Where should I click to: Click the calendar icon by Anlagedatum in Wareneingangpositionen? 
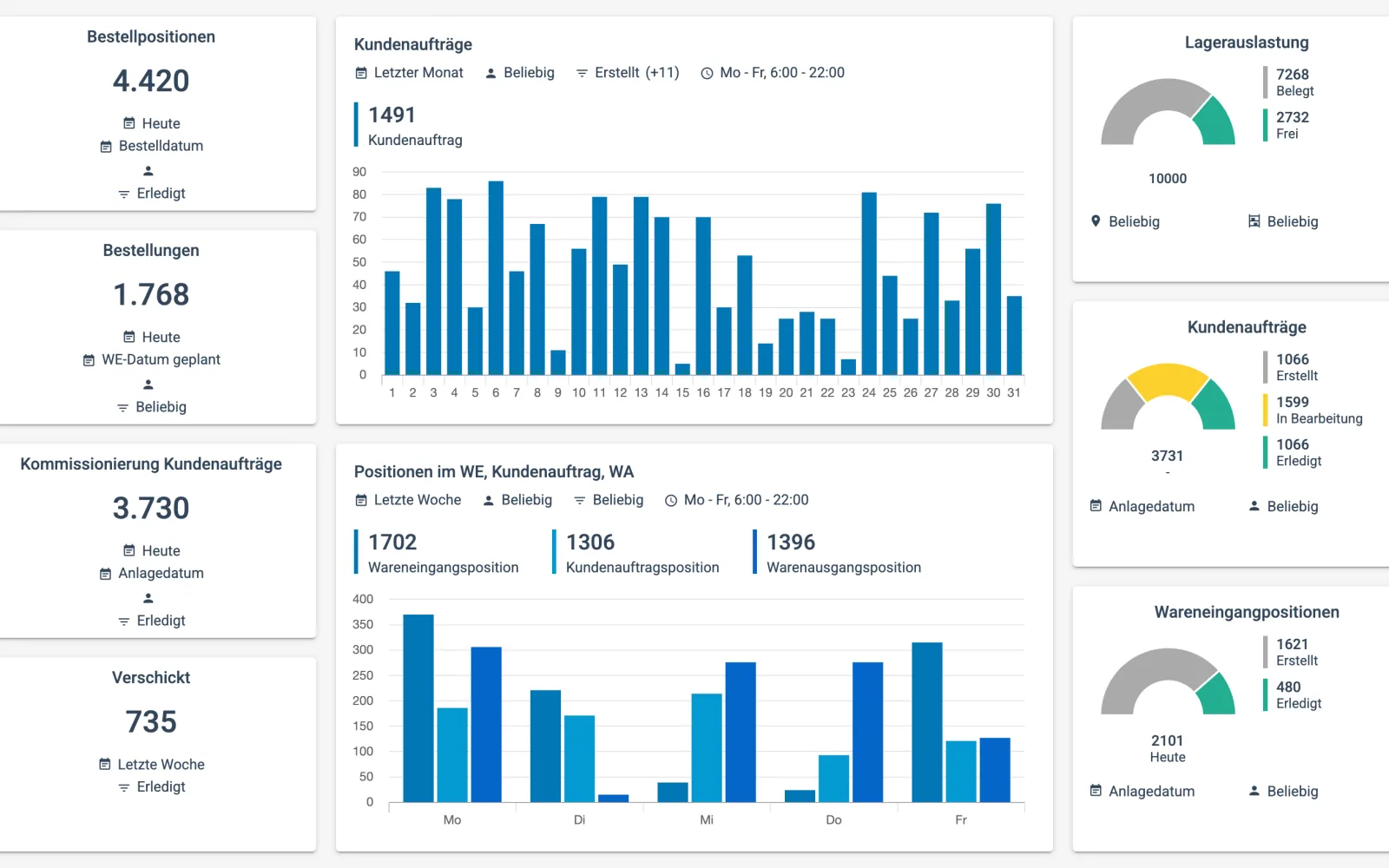point(1096,791)
